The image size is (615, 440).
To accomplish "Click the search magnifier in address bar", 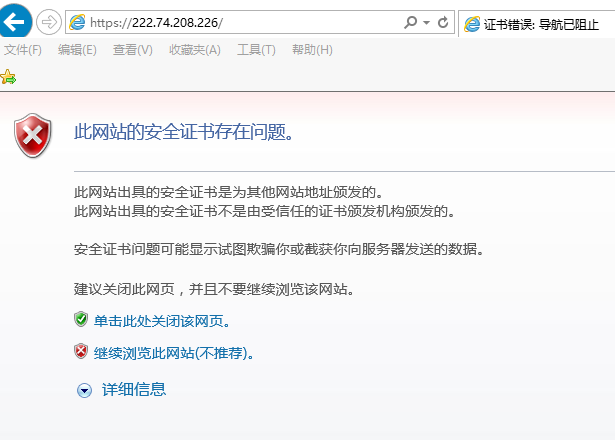I will tap(410, 22).
